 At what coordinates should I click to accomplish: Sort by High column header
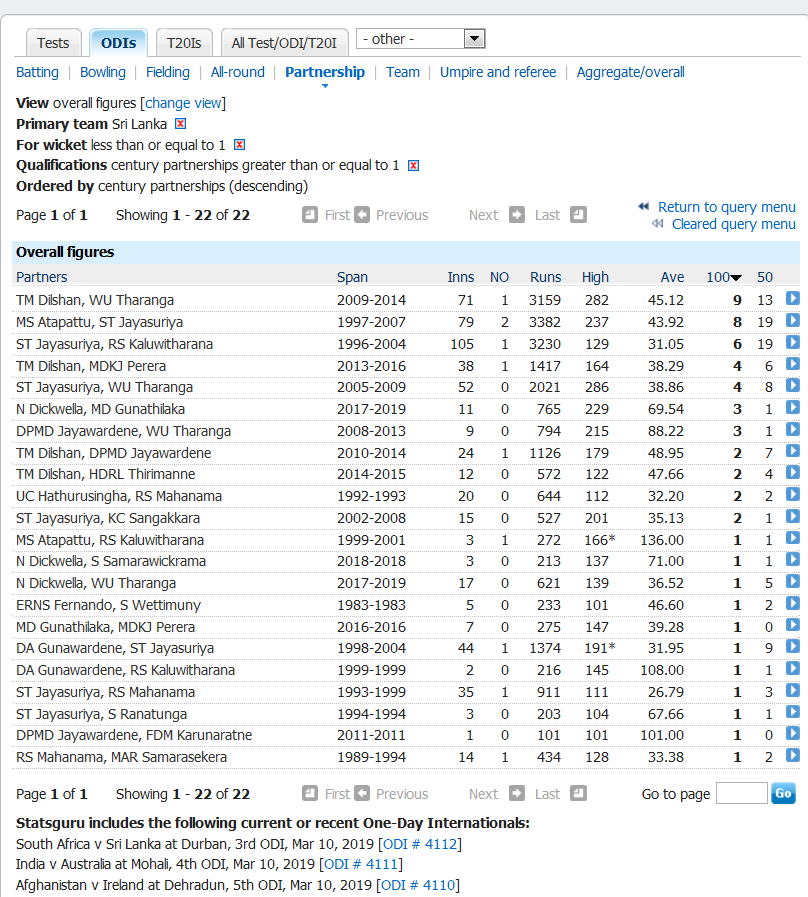595,277
